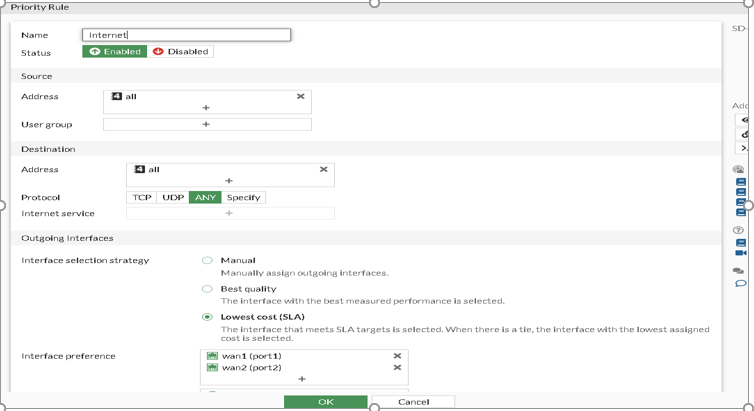
Task: Add an entry to User group
Action: 206,125
